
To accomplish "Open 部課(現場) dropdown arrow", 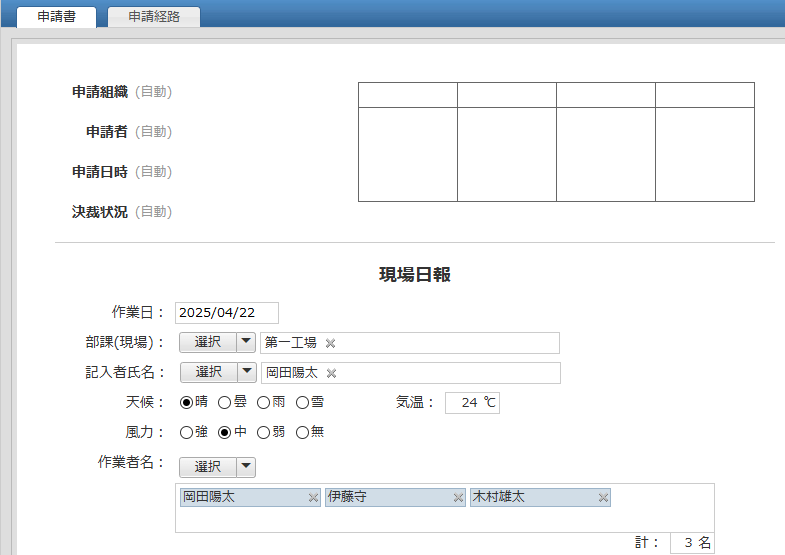I will tap(246, 342).
